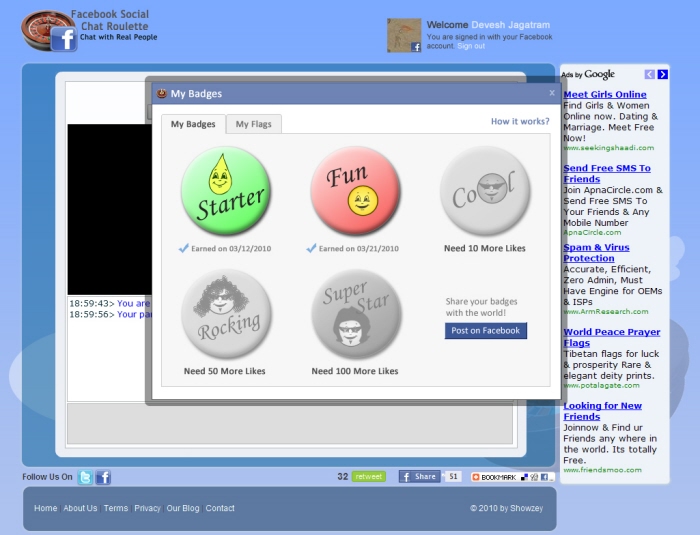
Task: Click the 18:59:43 chat log line
Action: [109, 303]
